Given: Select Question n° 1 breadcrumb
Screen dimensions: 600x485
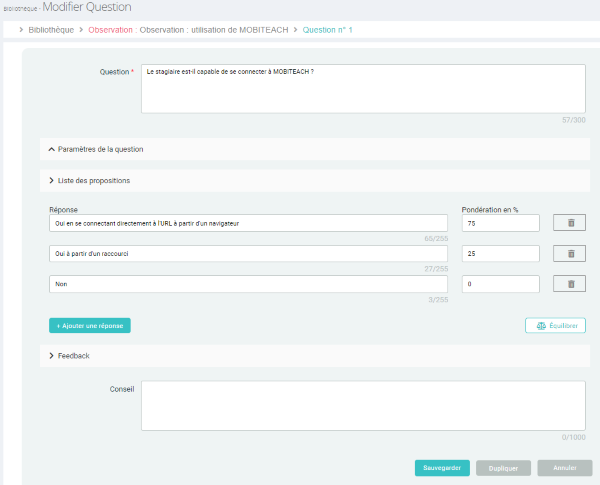Looking at the screenshot, I should [x=328, y=30].
